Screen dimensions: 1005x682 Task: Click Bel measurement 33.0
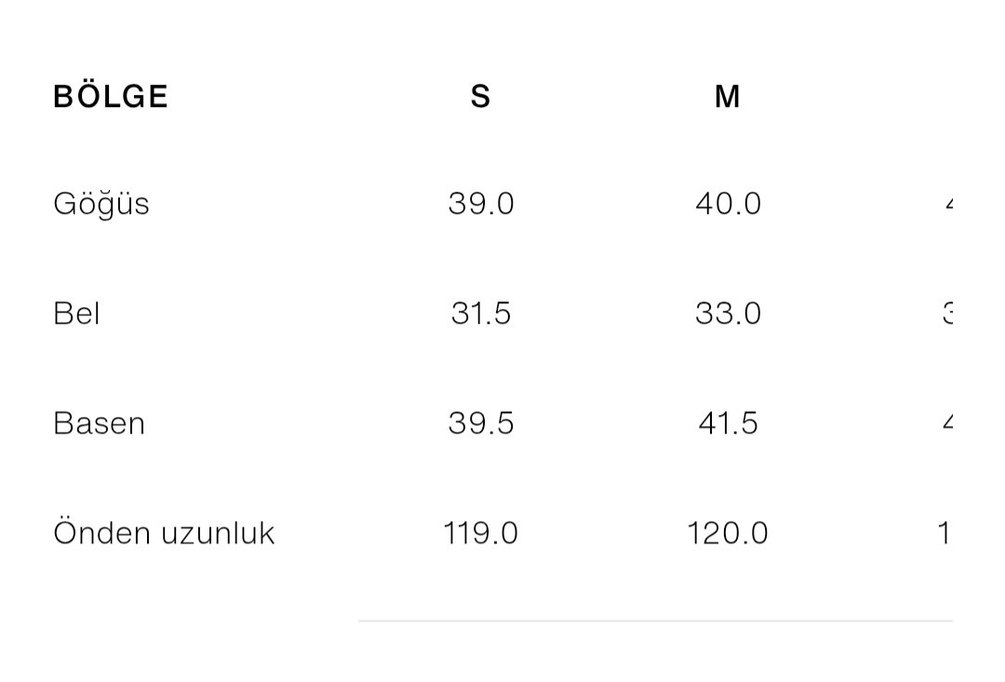tap(728, 314)
